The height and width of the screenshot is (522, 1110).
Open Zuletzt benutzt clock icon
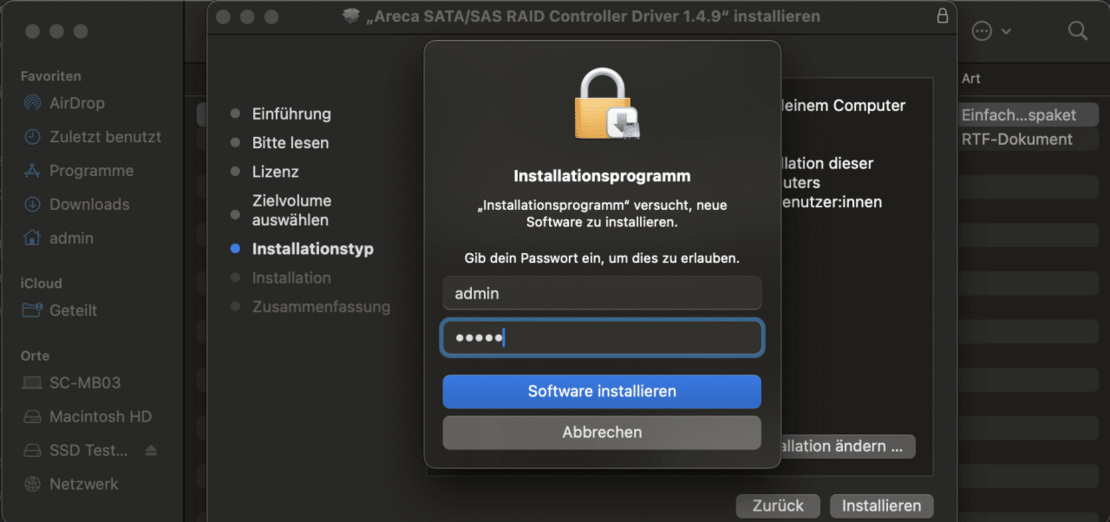click(x=33, y=137)
